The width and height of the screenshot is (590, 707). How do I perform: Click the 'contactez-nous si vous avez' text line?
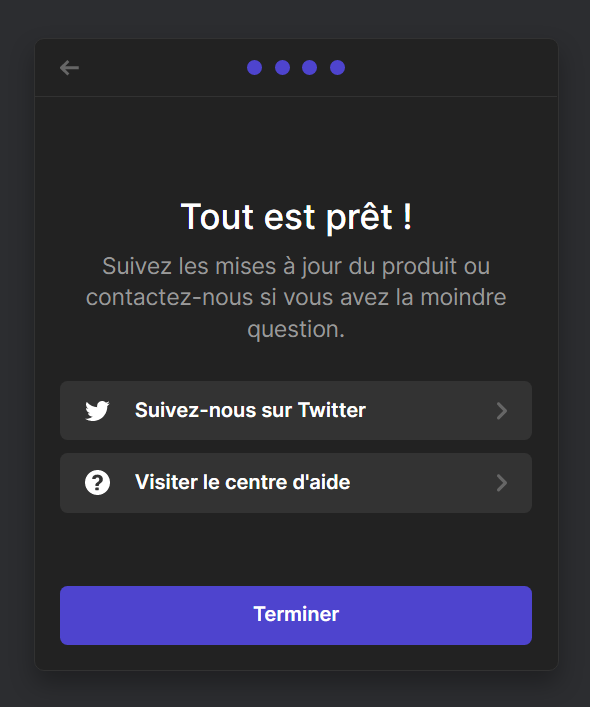click(x=296, y=298)
